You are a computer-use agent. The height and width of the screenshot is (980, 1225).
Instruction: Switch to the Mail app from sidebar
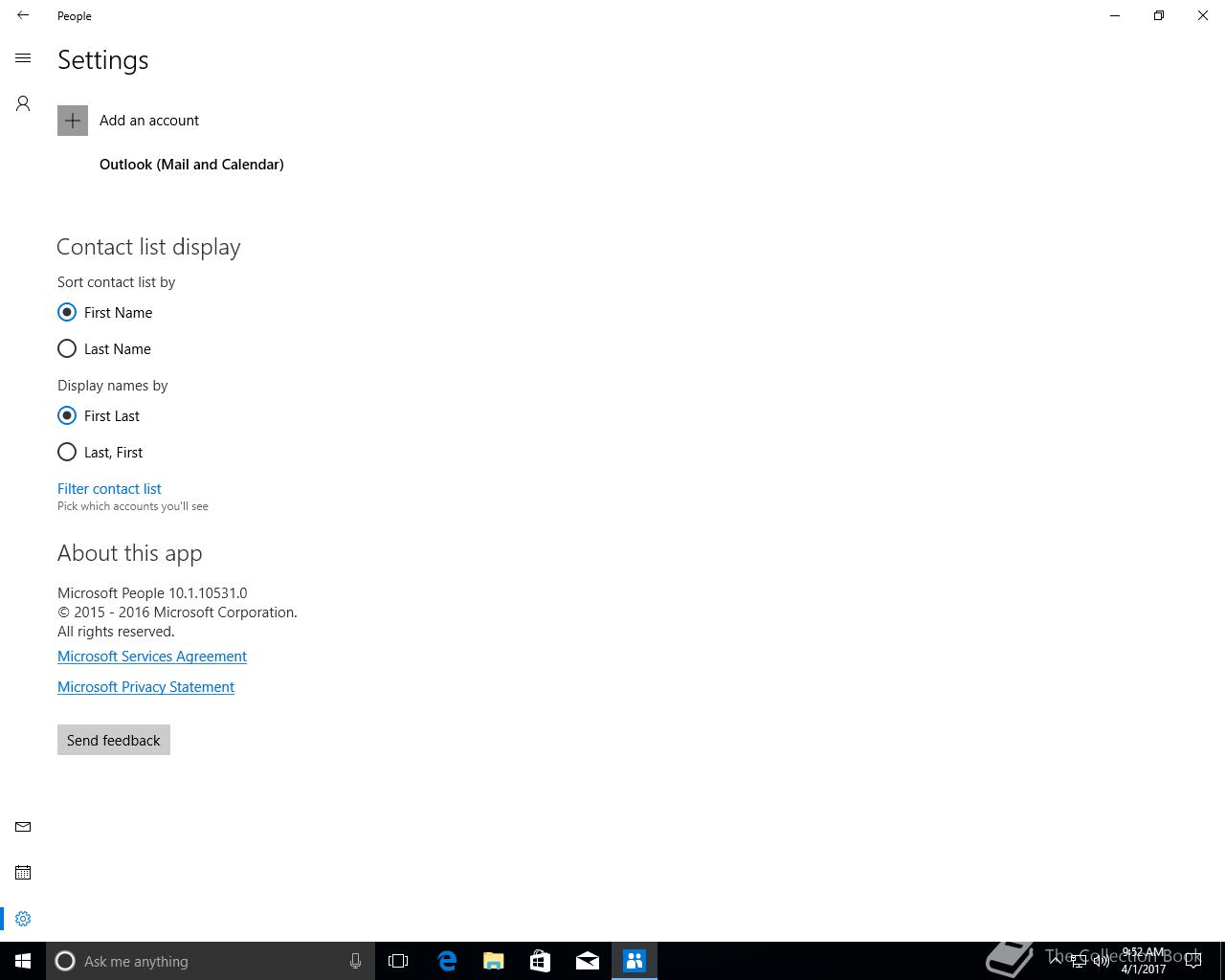pyautogui.click(x=23, y=827)
